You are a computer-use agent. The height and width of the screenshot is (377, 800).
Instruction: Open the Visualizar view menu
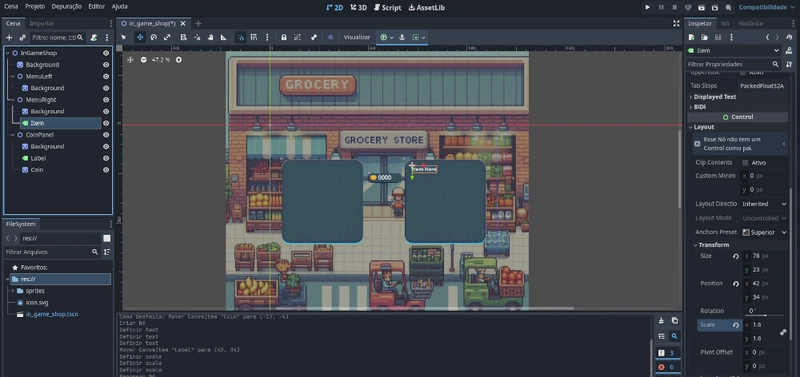357,37
